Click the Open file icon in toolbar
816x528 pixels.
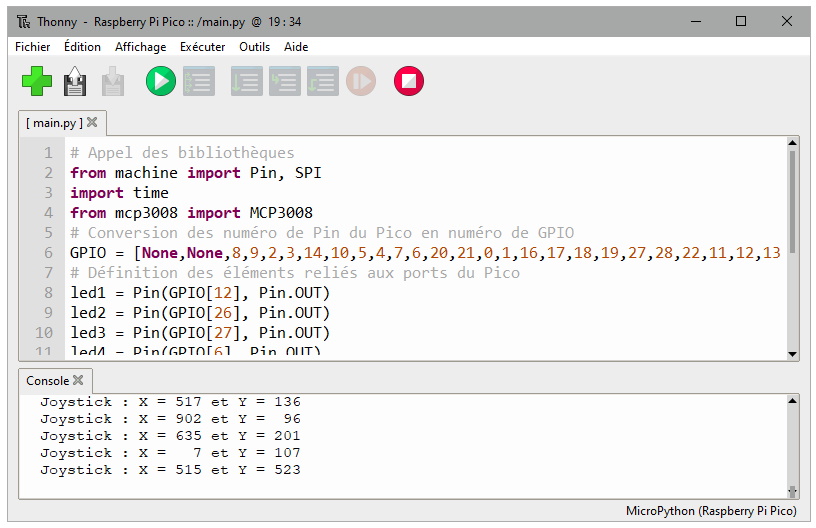(x=75, y=81)
